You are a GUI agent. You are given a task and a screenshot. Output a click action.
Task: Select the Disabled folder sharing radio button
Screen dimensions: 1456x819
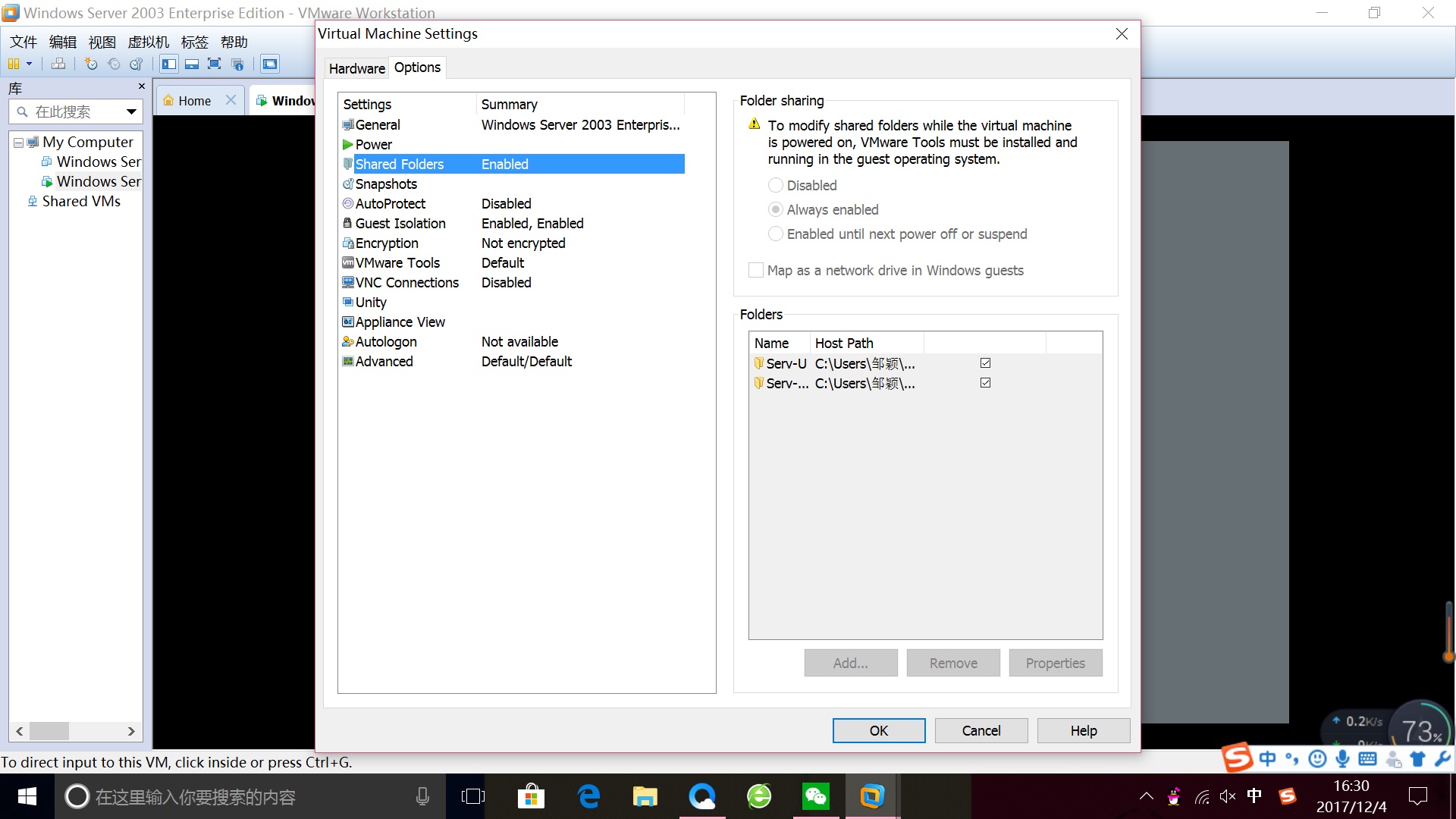point(776,186)
